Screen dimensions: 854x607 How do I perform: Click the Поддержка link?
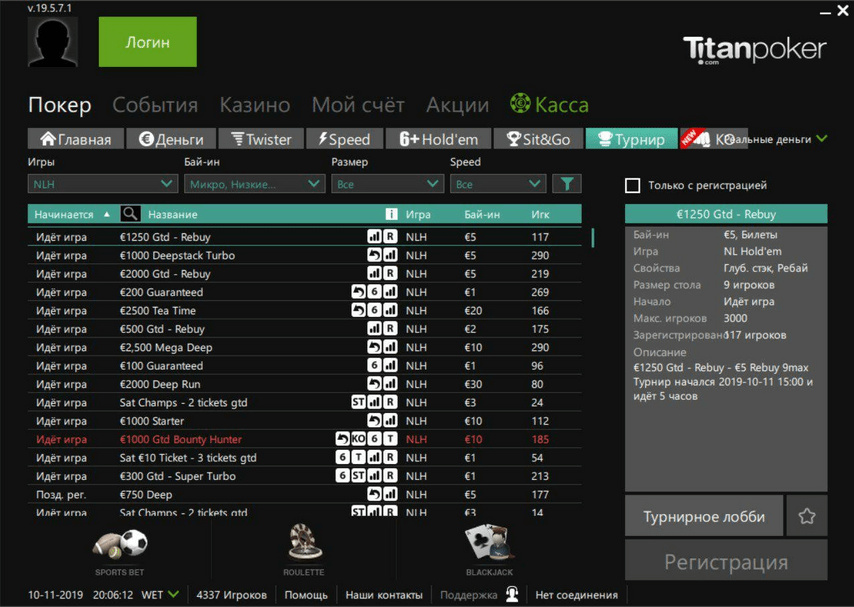[x=468, y=594]
